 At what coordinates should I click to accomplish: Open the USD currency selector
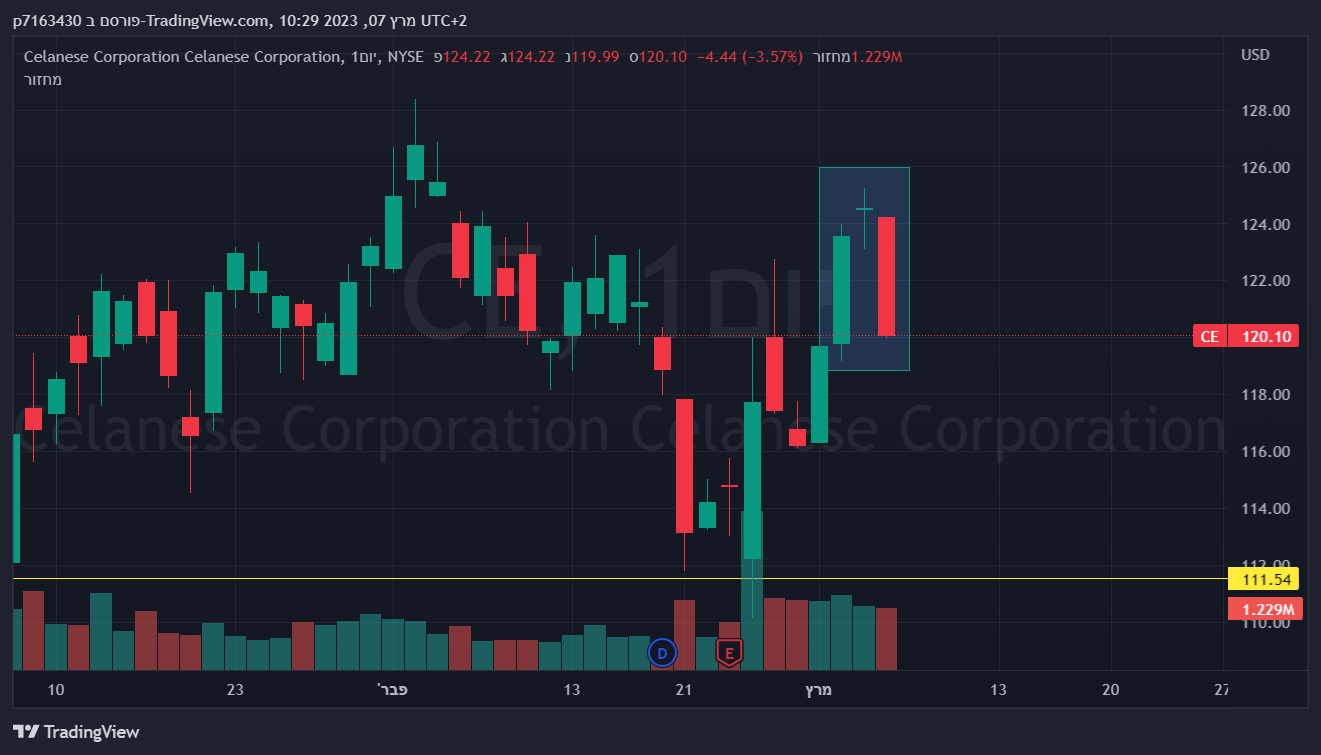coord(1255,54)
